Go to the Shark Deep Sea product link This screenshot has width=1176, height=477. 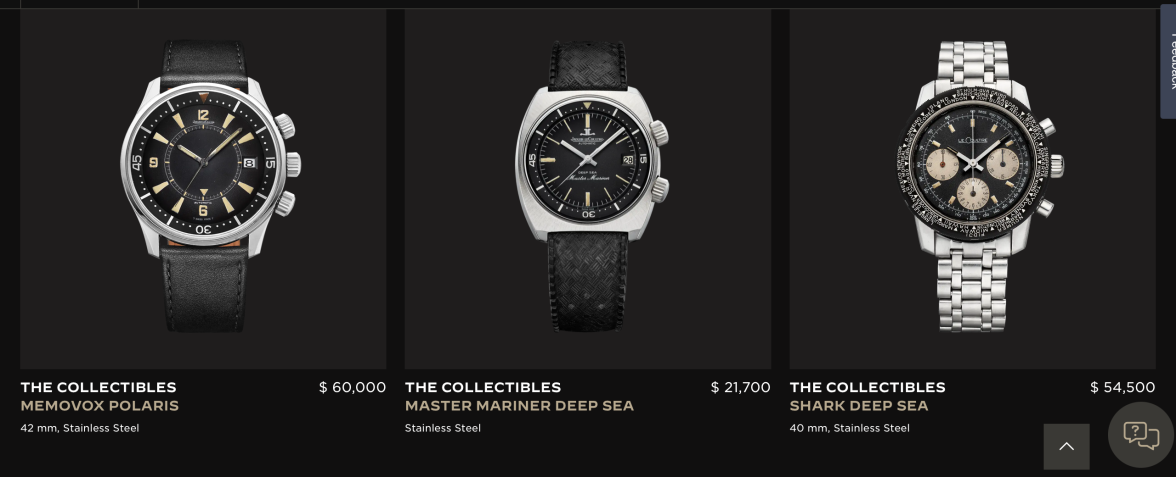[x=858, y=406]
